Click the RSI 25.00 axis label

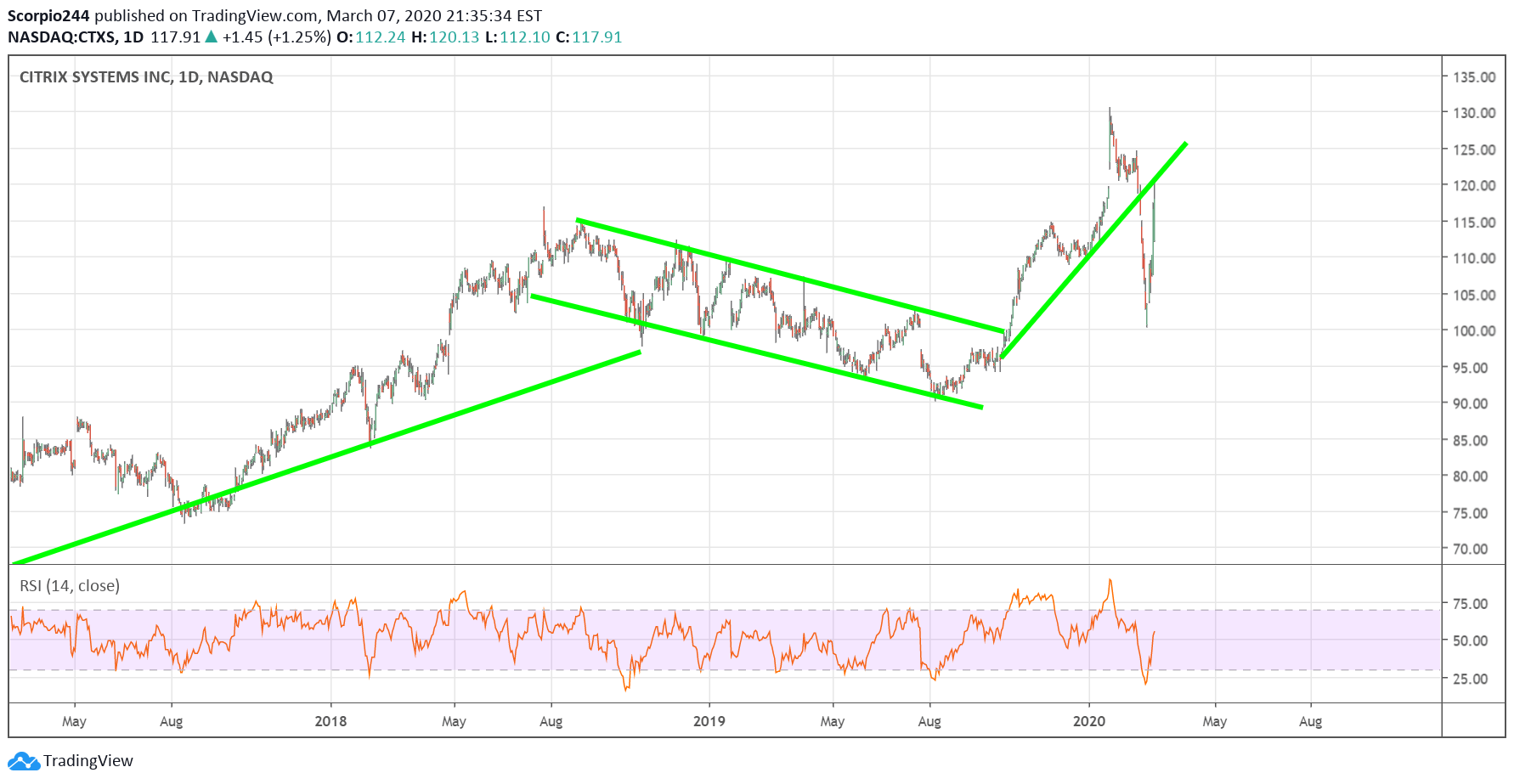point(1471,679)
